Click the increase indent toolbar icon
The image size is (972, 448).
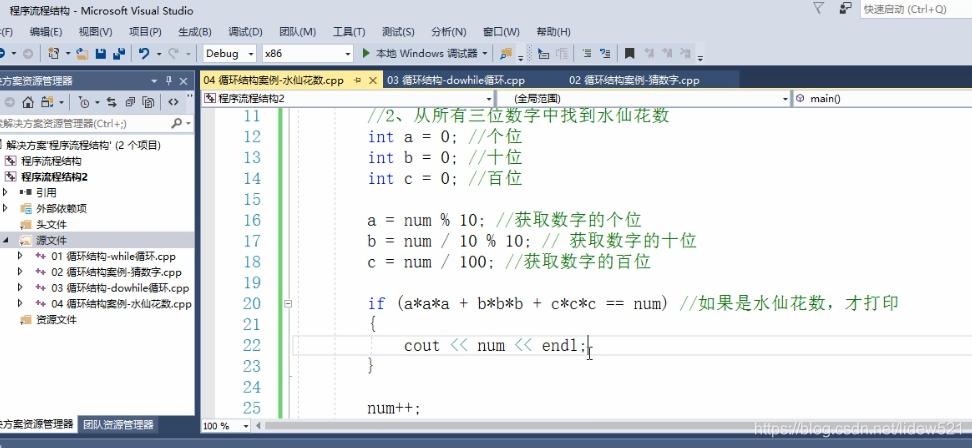(x=562, y=53)
